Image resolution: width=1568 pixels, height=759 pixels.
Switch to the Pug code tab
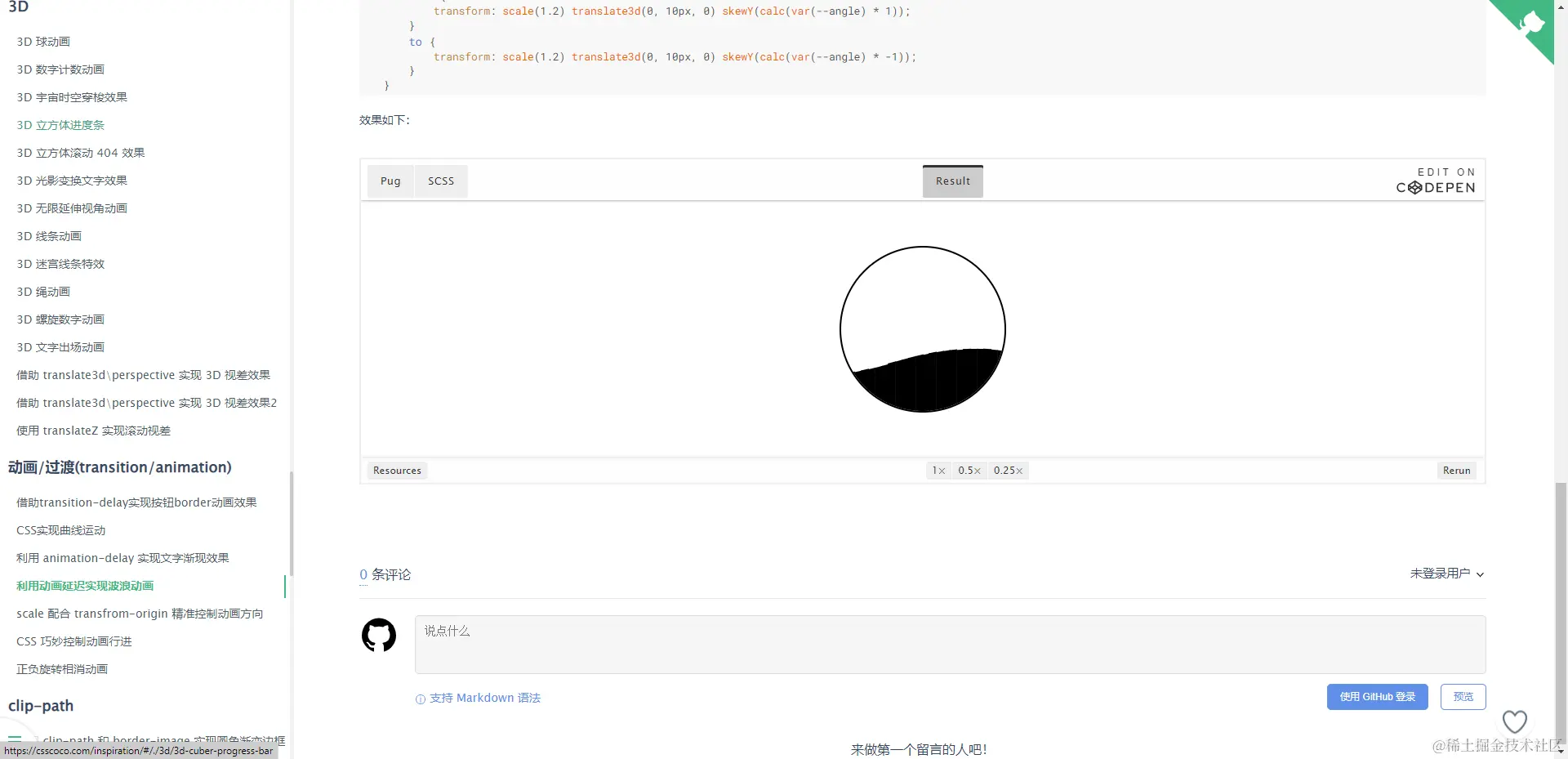point(390,181)
